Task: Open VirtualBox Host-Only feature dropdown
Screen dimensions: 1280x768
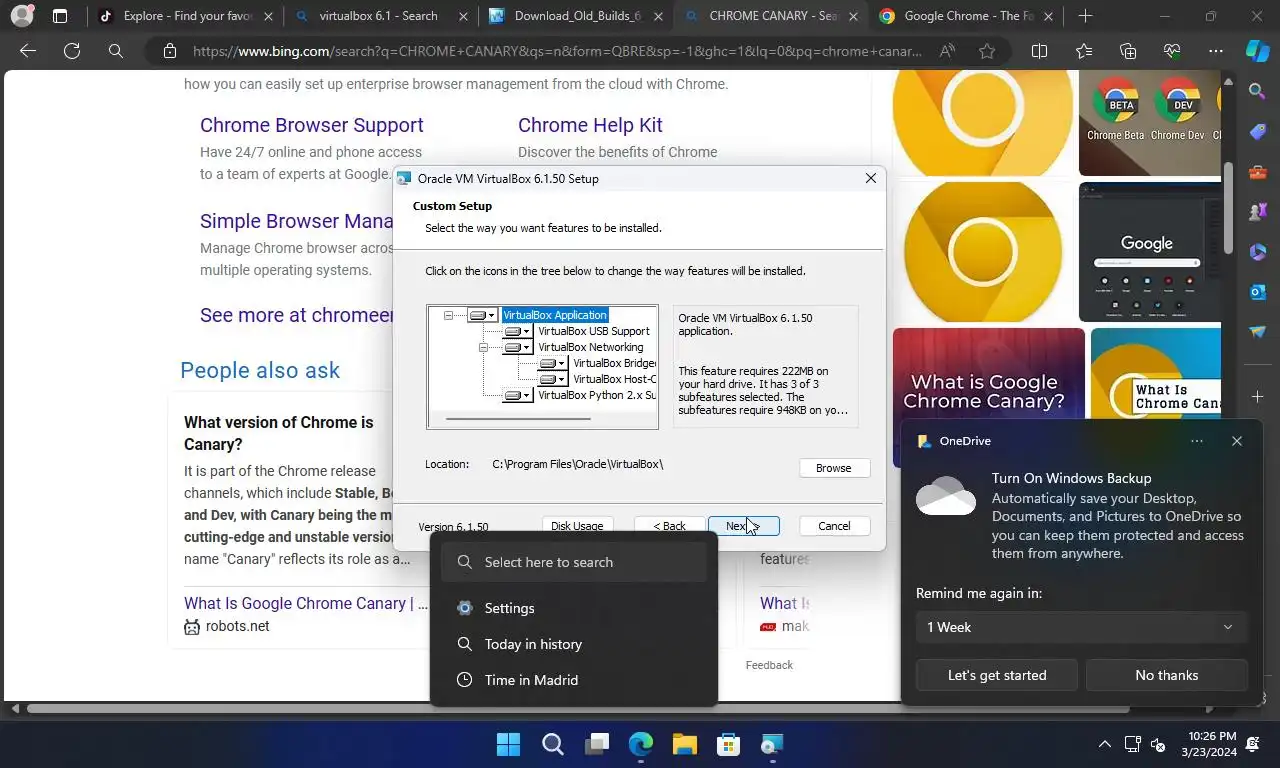Action: (553, 379)
